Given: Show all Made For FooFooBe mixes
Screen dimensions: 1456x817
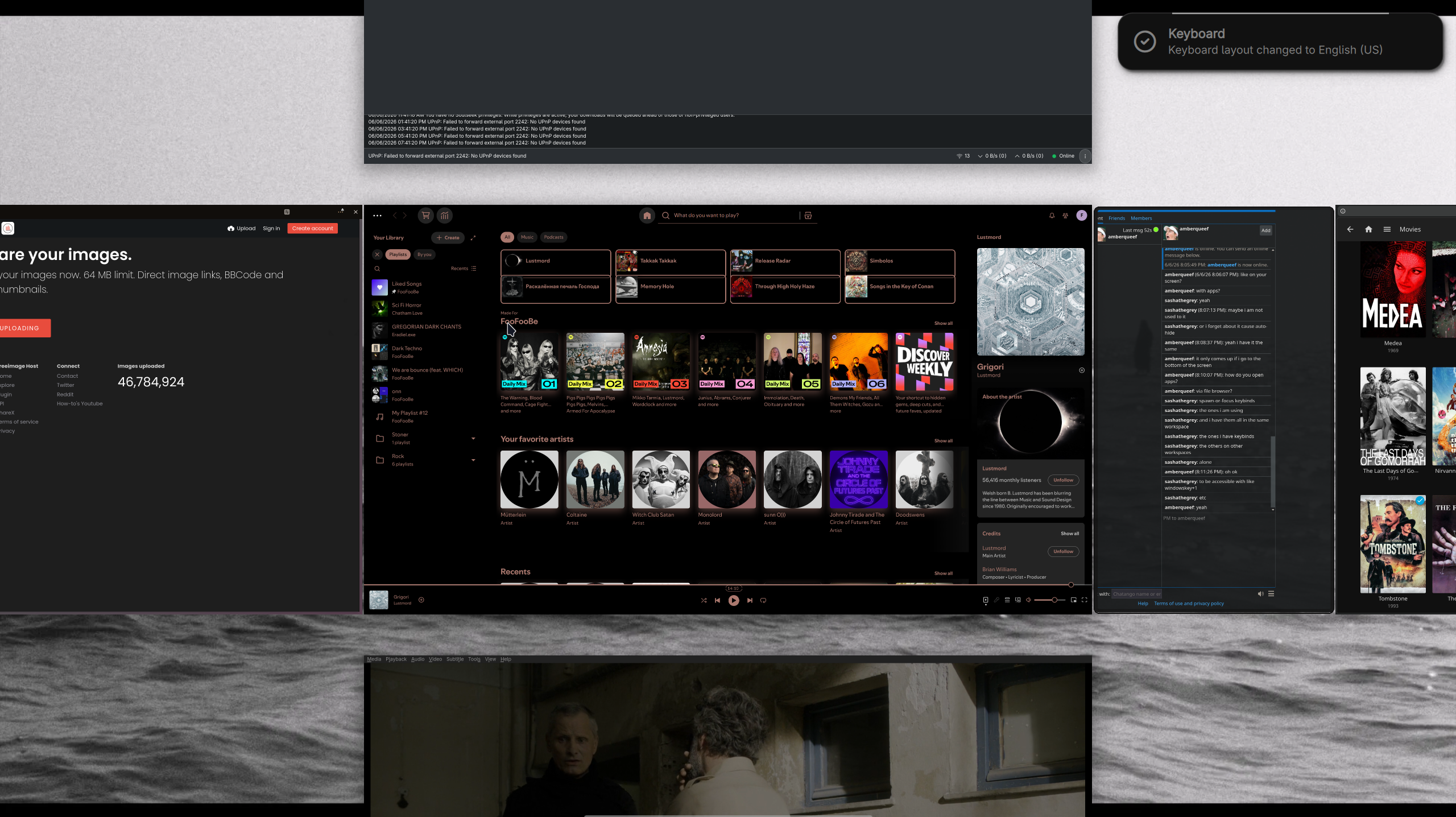Looking at the screenshot, I should tap(943, 323).
